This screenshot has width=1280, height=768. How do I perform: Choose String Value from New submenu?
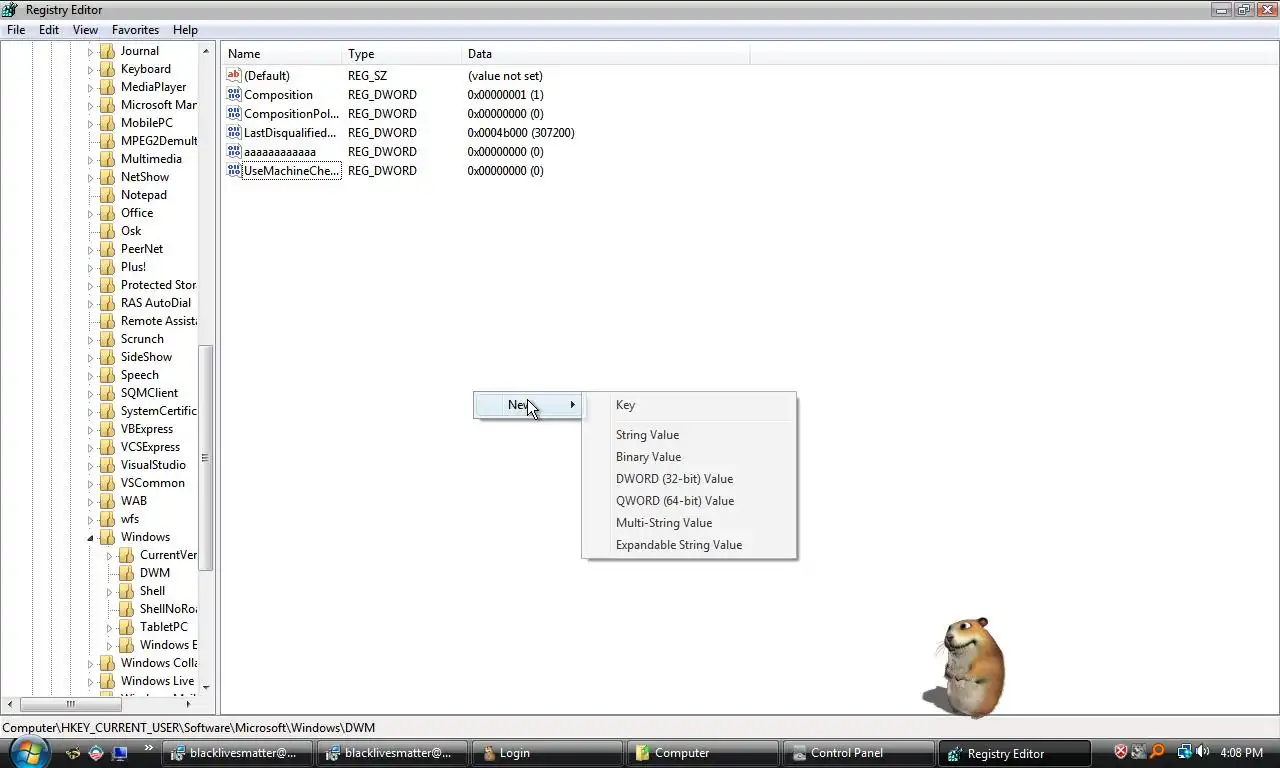(689, 435)
